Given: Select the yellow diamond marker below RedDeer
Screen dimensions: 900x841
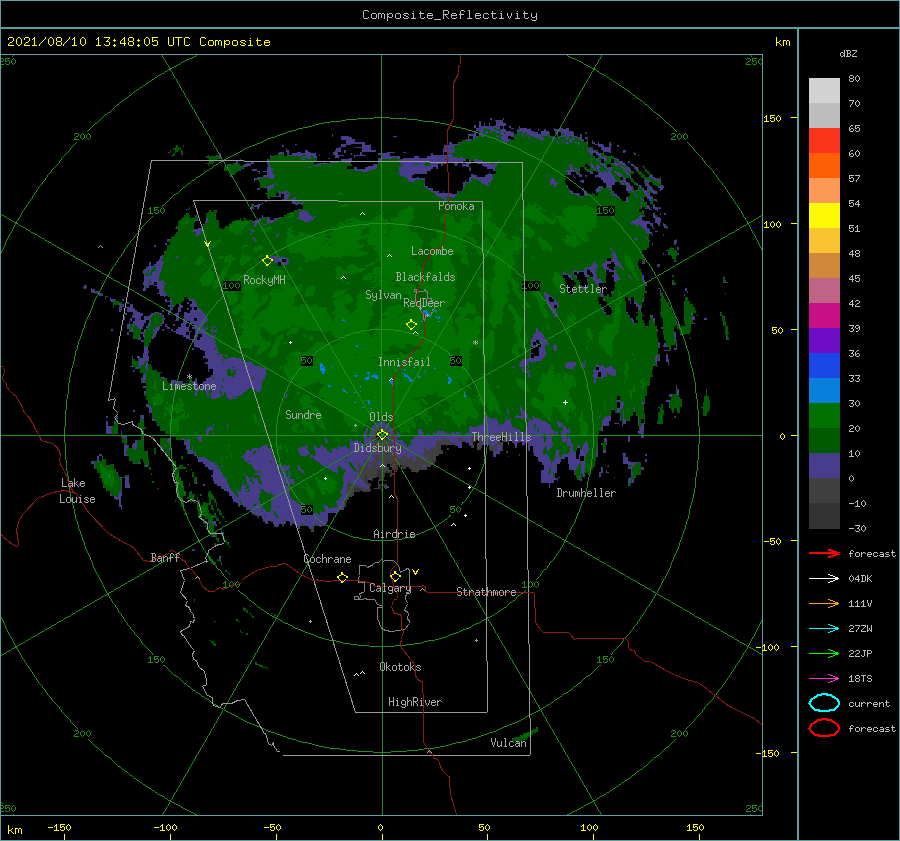Looking at the screenshot, I should pos(412,324).
